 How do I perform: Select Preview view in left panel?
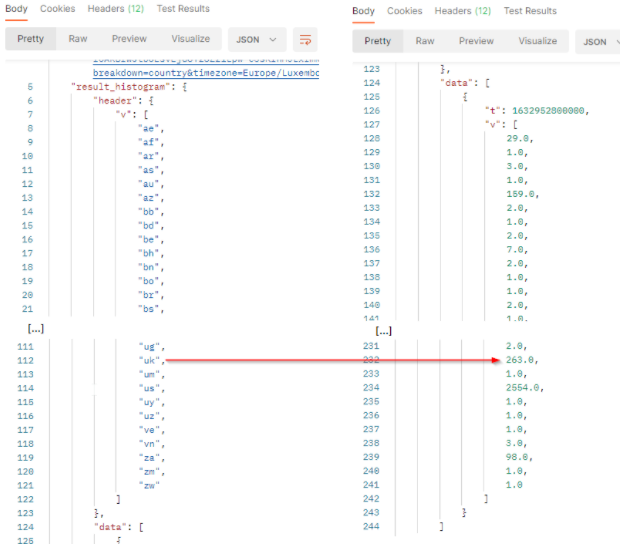point(128,39)
